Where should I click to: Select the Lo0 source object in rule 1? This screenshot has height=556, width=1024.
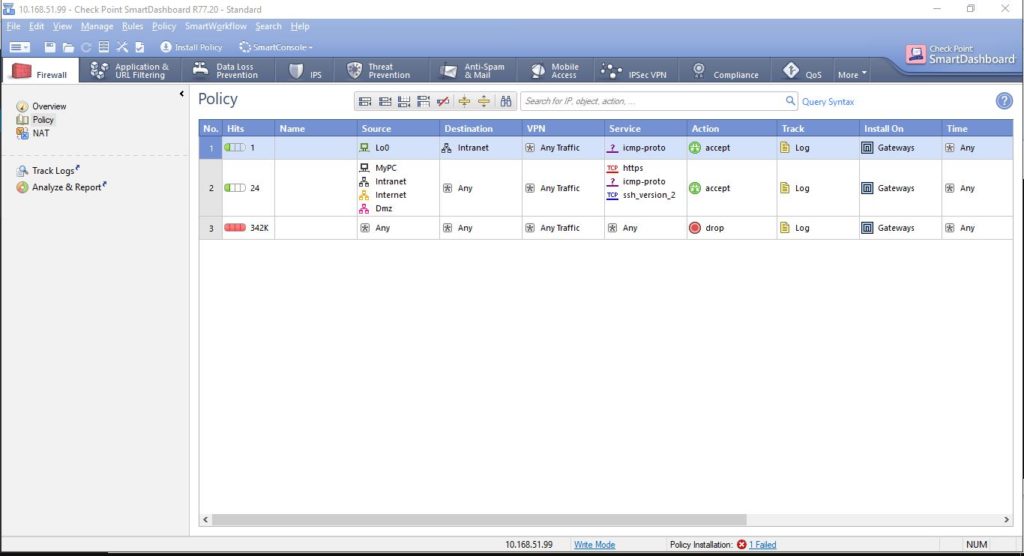click(x=375, y=148)
